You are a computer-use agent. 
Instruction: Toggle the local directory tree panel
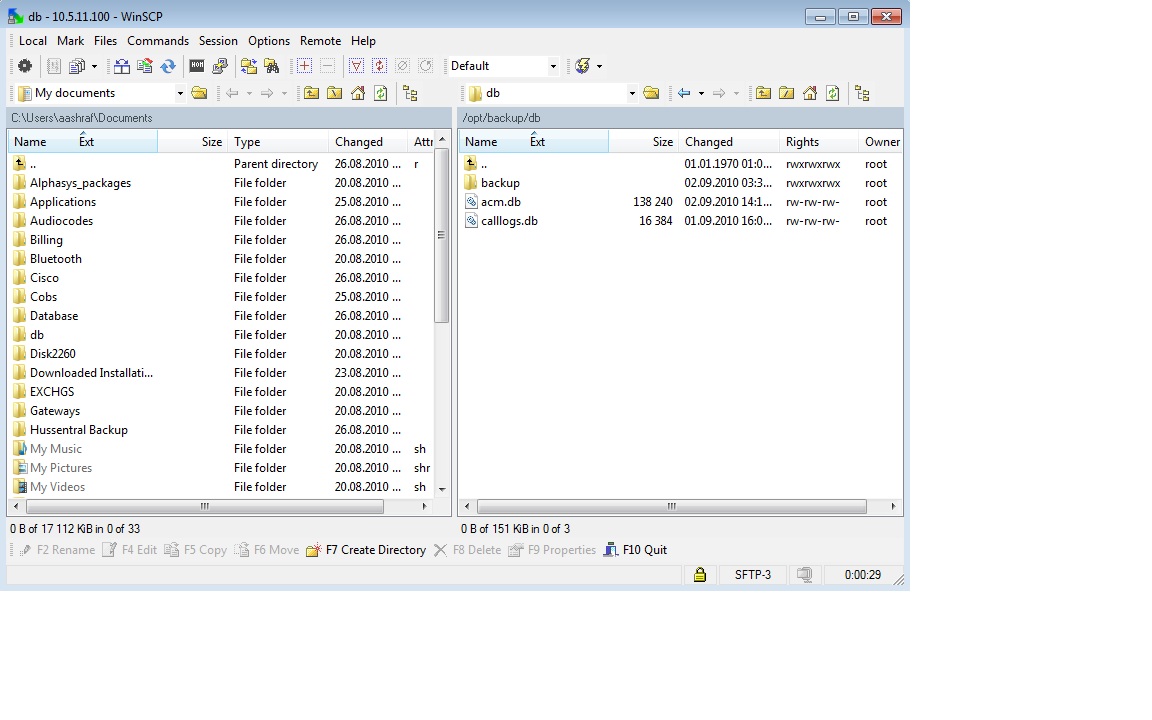(x=410, y=93)
